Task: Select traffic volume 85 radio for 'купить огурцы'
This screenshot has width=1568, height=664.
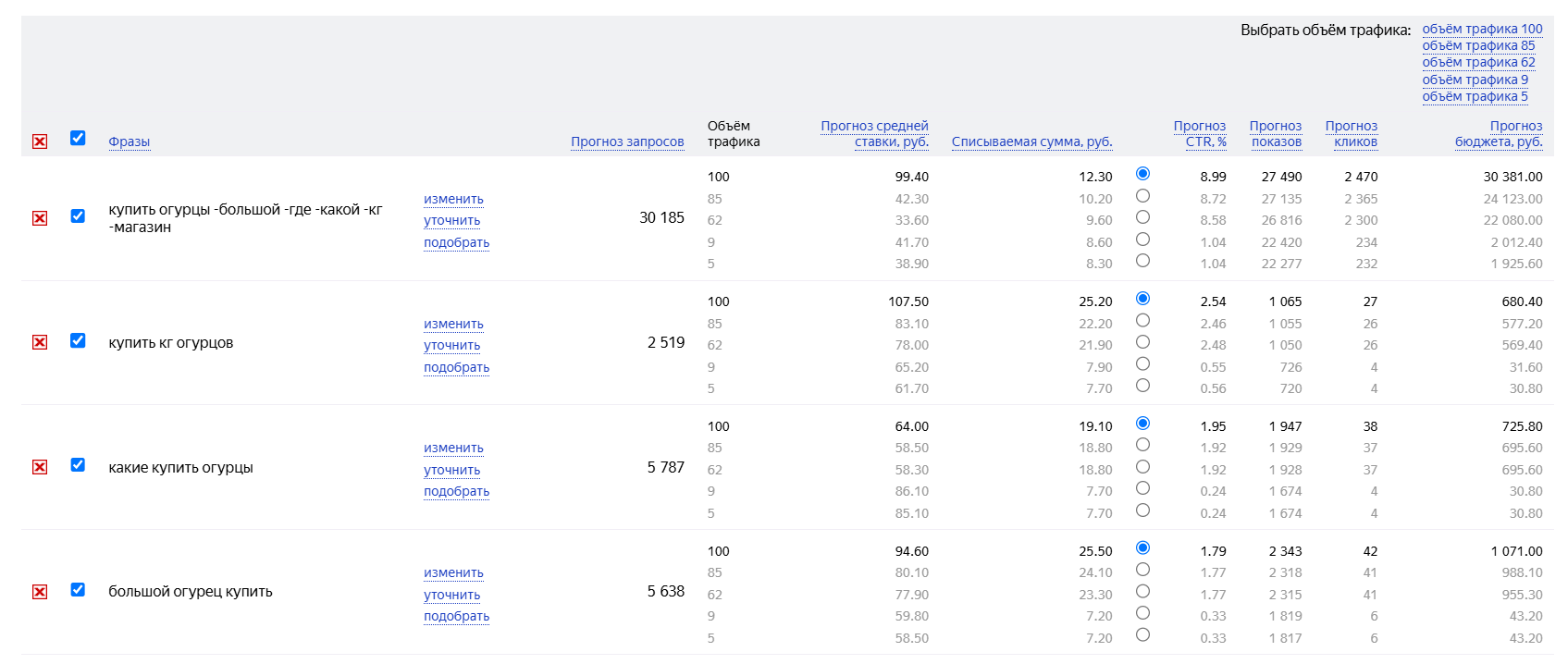Action: [x=1142, y=196]
